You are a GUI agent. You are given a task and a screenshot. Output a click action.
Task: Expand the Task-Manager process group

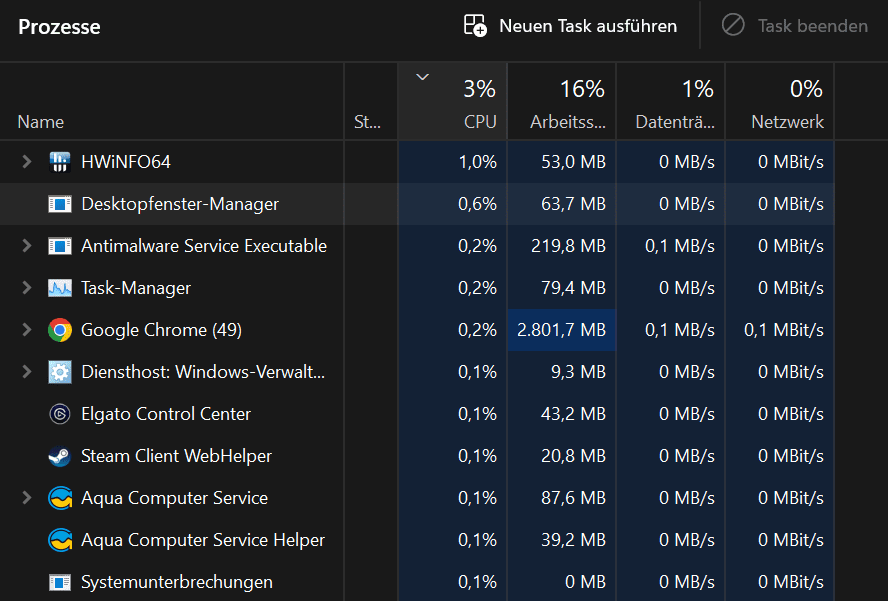27,288
